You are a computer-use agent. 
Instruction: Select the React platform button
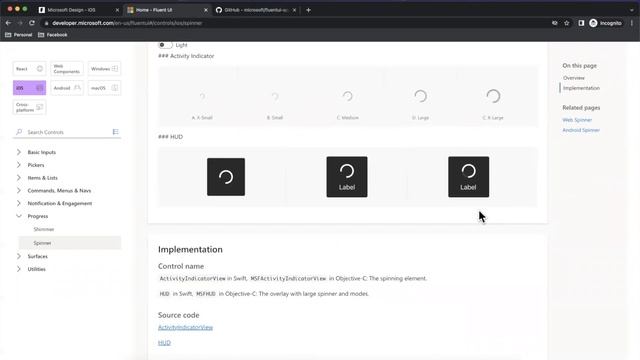pyautogui.click(x=29, y=69)
